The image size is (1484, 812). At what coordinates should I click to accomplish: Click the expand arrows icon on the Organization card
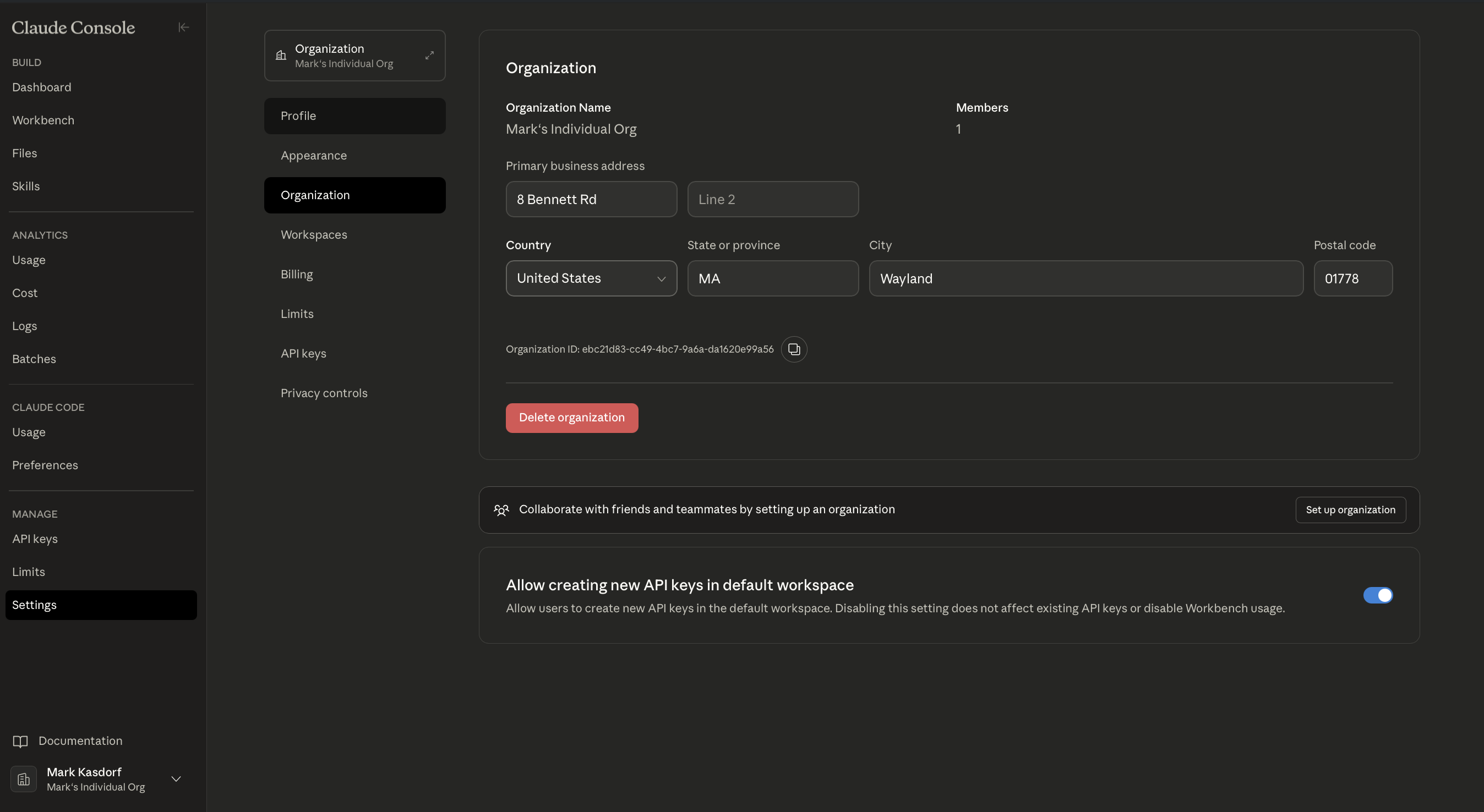[429, 55]
